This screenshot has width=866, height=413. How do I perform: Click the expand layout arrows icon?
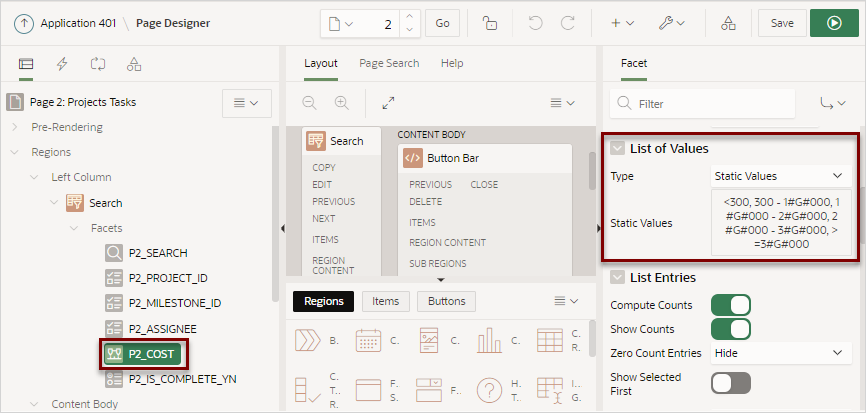388,103
